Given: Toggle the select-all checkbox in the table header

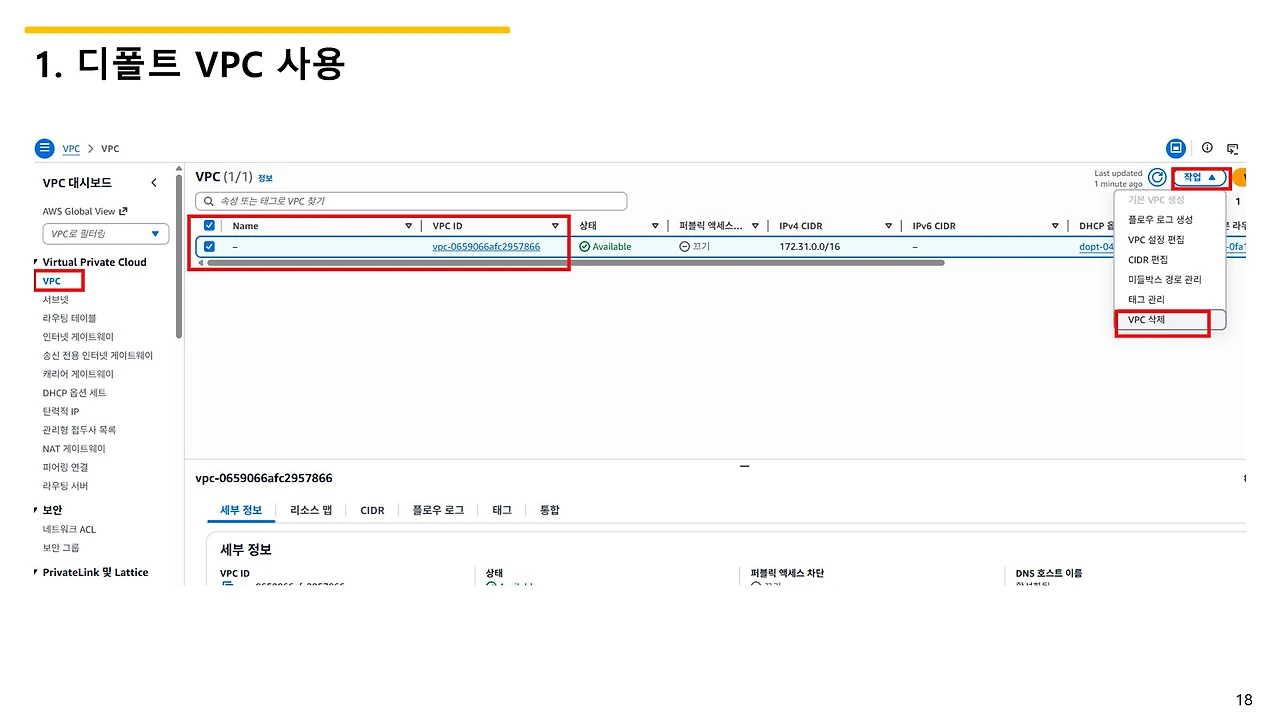Looking at the screenshot, I should point(209,225).
